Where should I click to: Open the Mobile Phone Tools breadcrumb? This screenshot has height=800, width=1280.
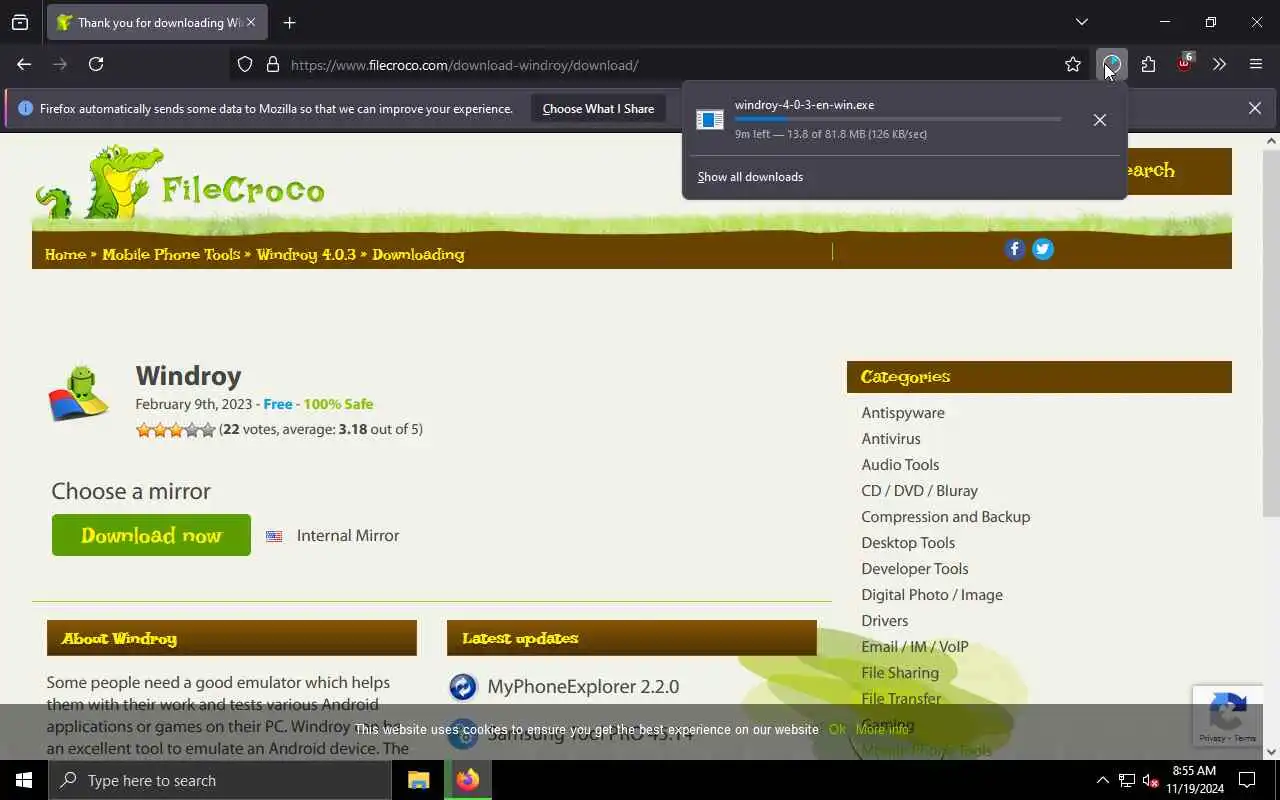coord(171,254)
